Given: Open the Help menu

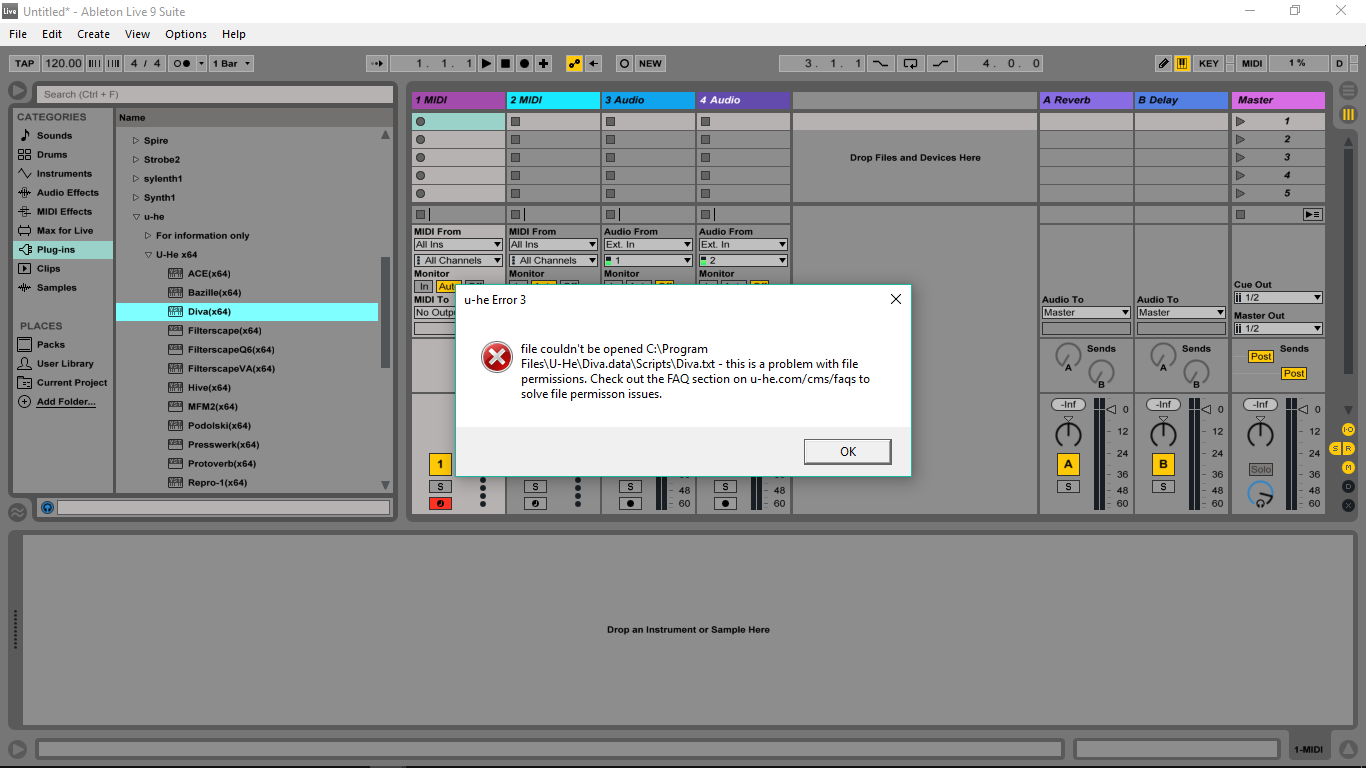Looking at the screenshot, I should click(233, 34).
